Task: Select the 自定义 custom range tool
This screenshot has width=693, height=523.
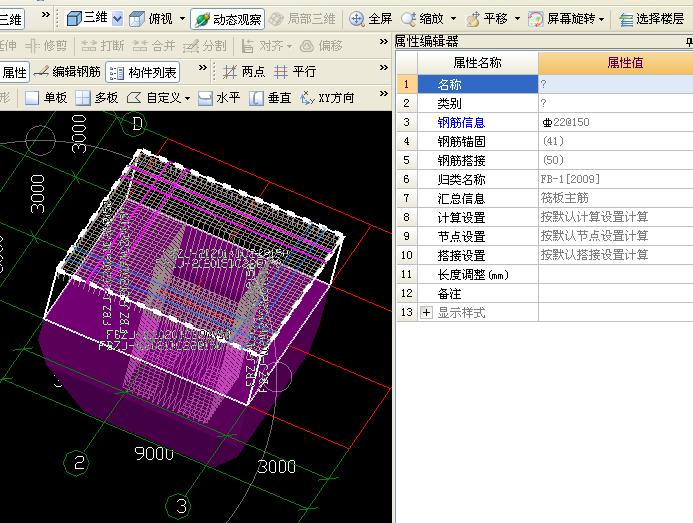Action: [x=154, y=98]
